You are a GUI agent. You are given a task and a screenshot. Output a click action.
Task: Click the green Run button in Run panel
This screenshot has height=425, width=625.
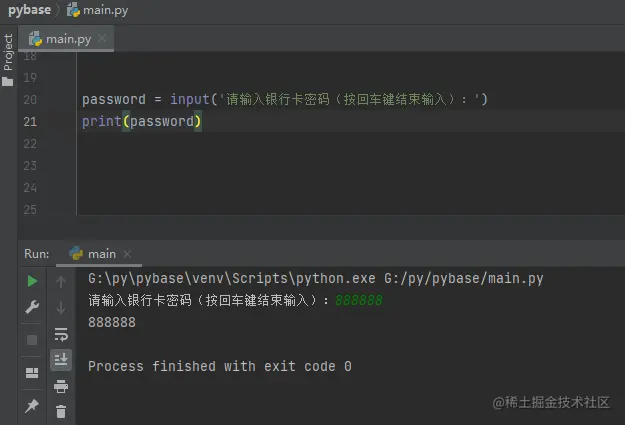coord(32,281)
